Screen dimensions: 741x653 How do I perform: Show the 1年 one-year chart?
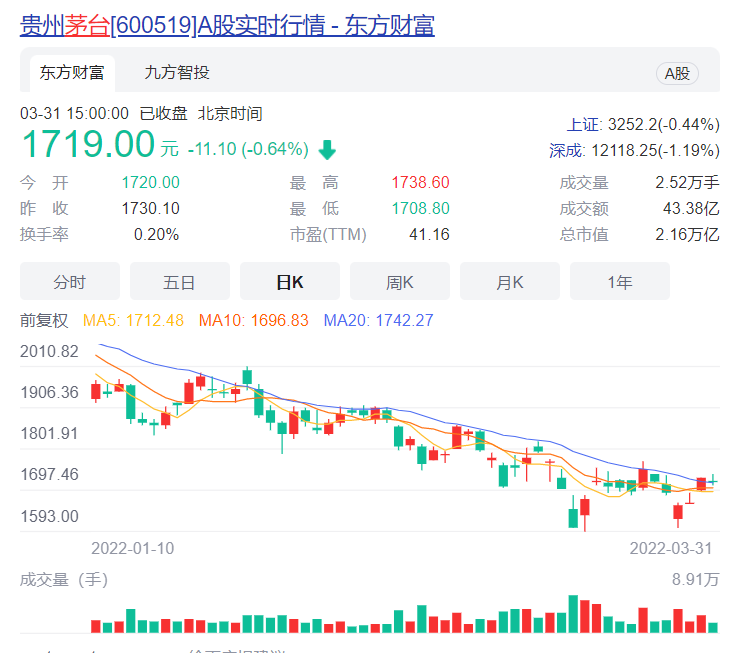620,282
